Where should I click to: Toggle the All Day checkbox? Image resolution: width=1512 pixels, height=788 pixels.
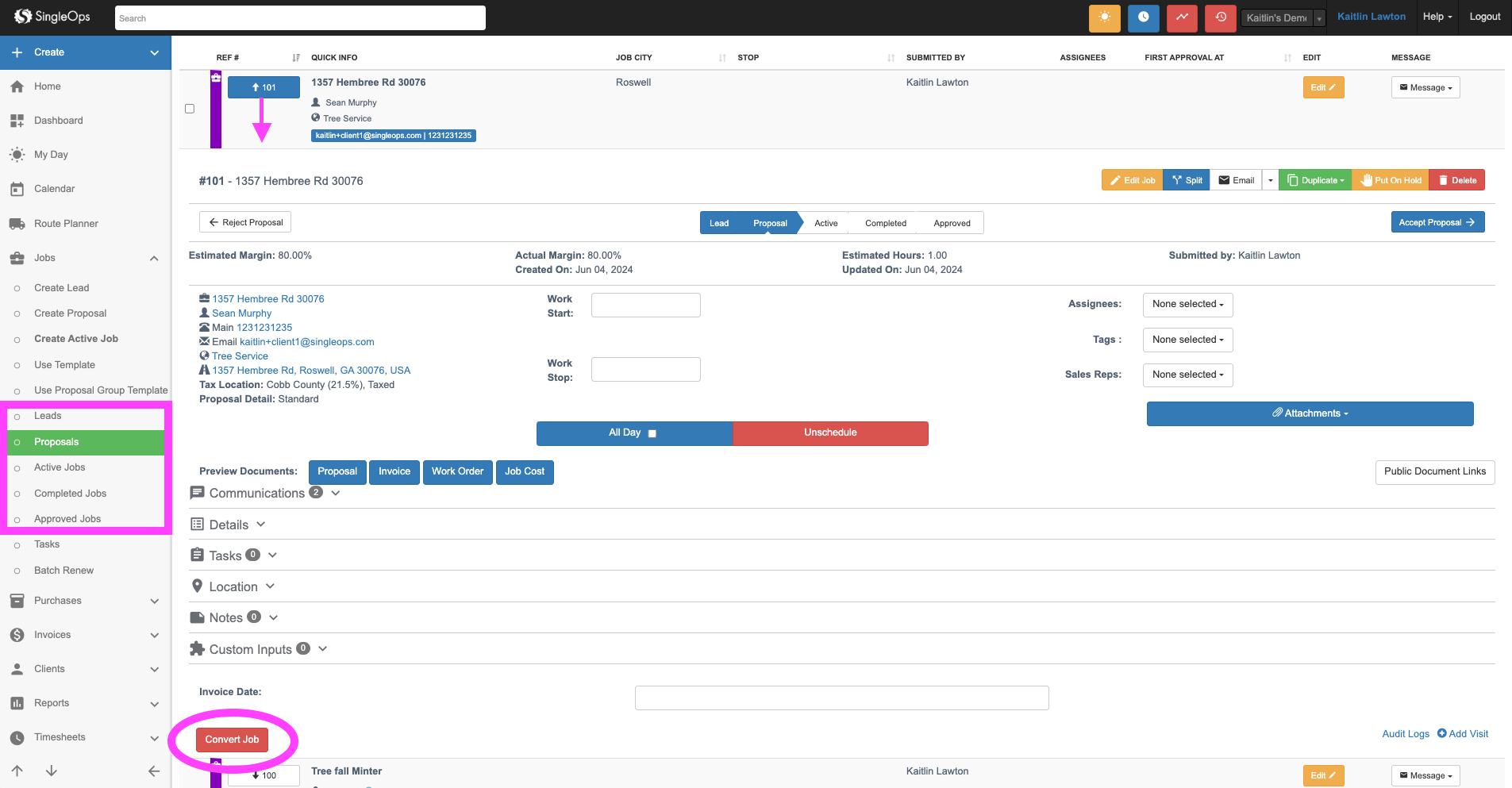(652, 433)
